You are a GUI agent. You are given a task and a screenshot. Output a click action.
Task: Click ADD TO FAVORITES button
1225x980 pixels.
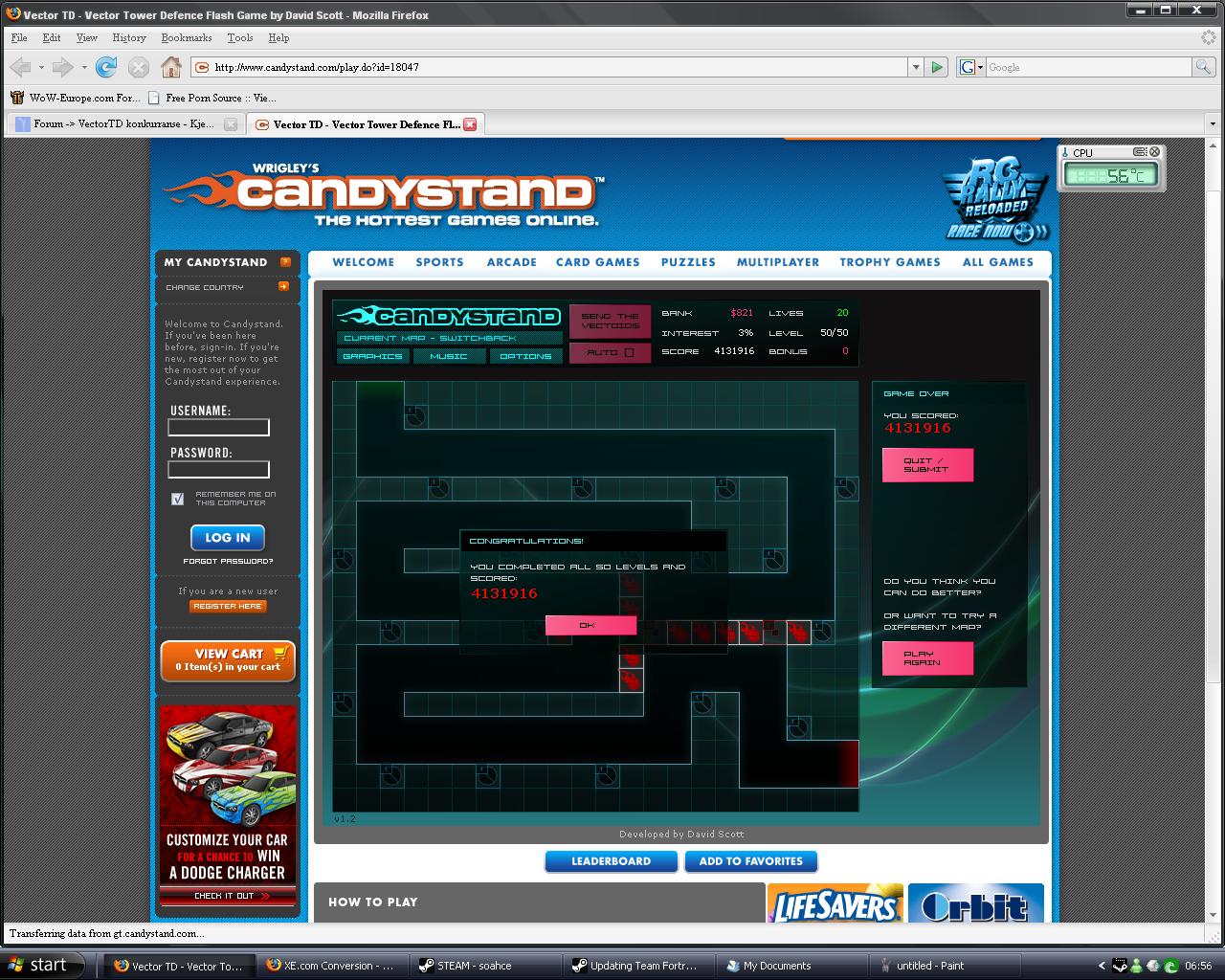coord(751,861)
